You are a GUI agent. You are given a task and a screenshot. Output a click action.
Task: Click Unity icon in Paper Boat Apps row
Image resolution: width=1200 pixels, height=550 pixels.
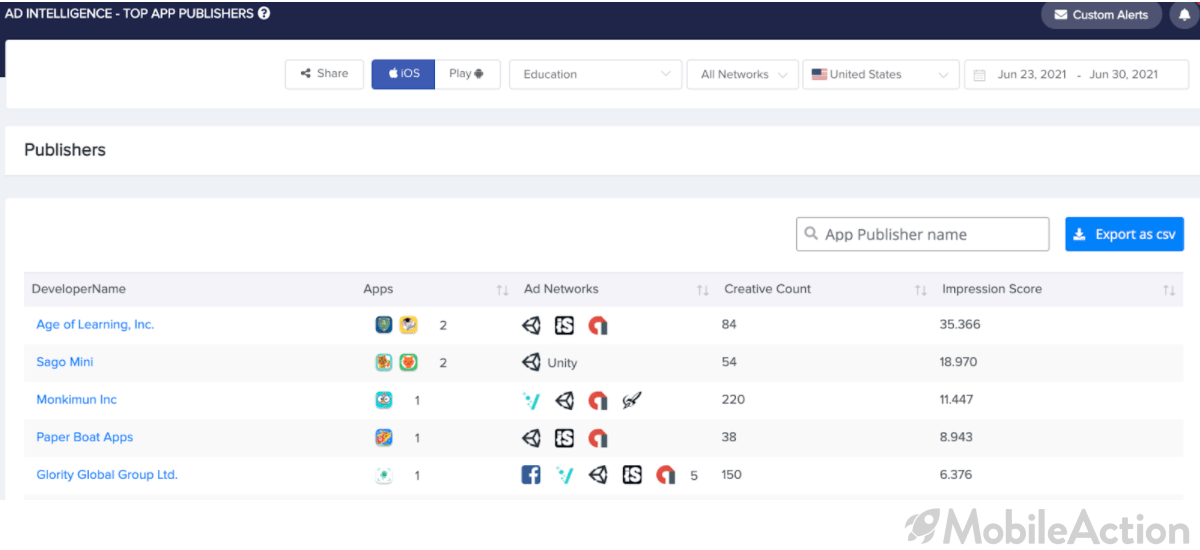coord(531,437)
